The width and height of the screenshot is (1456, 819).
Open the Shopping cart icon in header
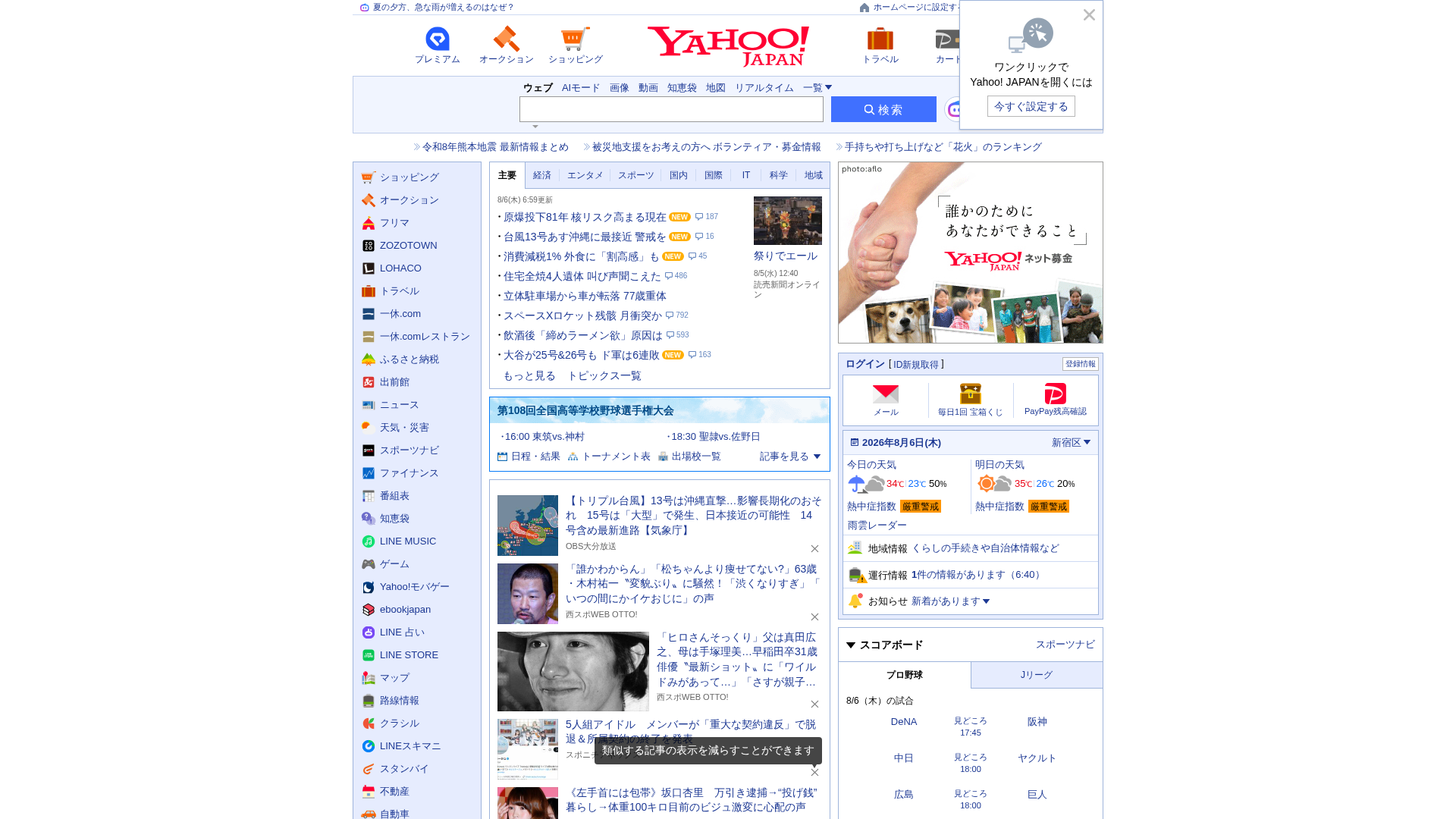[x=575, y=39]
